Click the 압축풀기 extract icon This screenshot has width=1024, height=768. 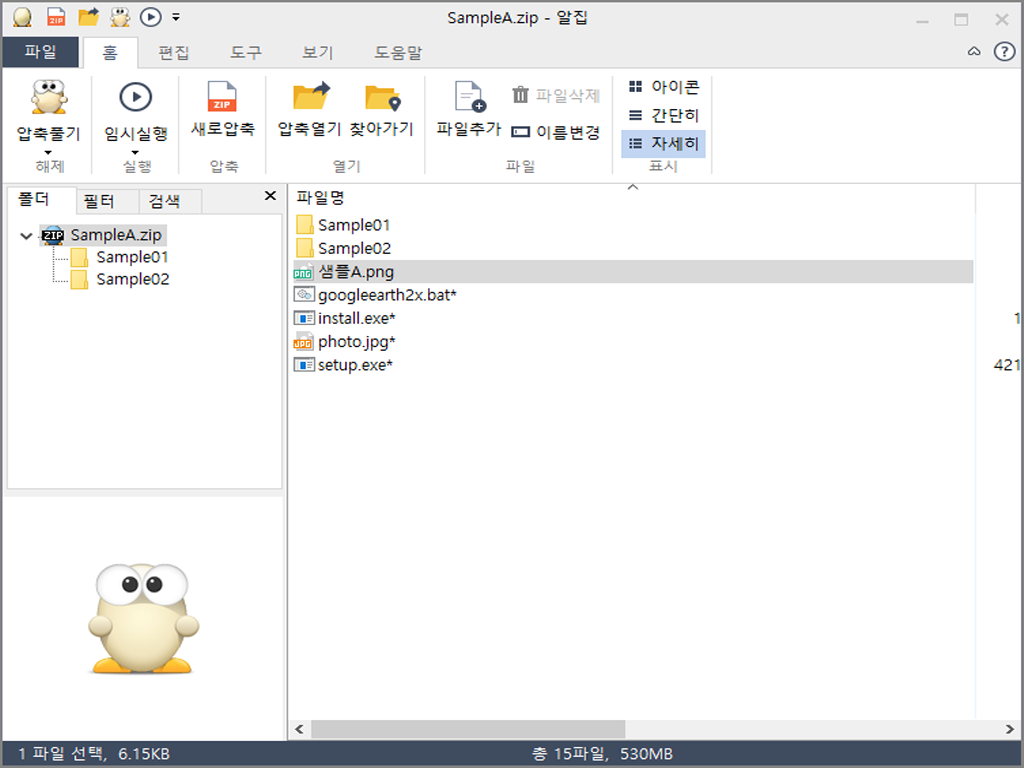48,98
